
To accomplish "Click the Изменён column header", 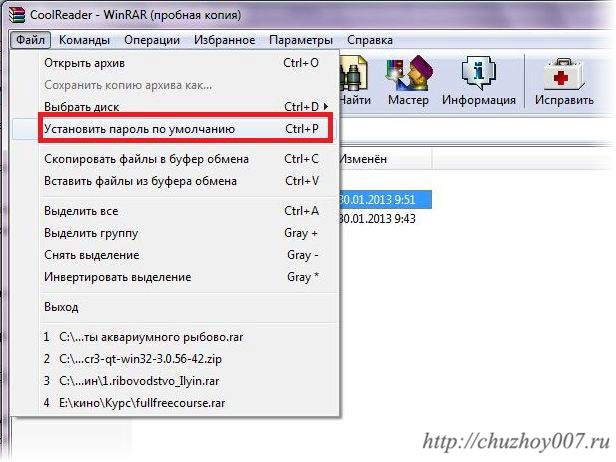I will (384, 159).
